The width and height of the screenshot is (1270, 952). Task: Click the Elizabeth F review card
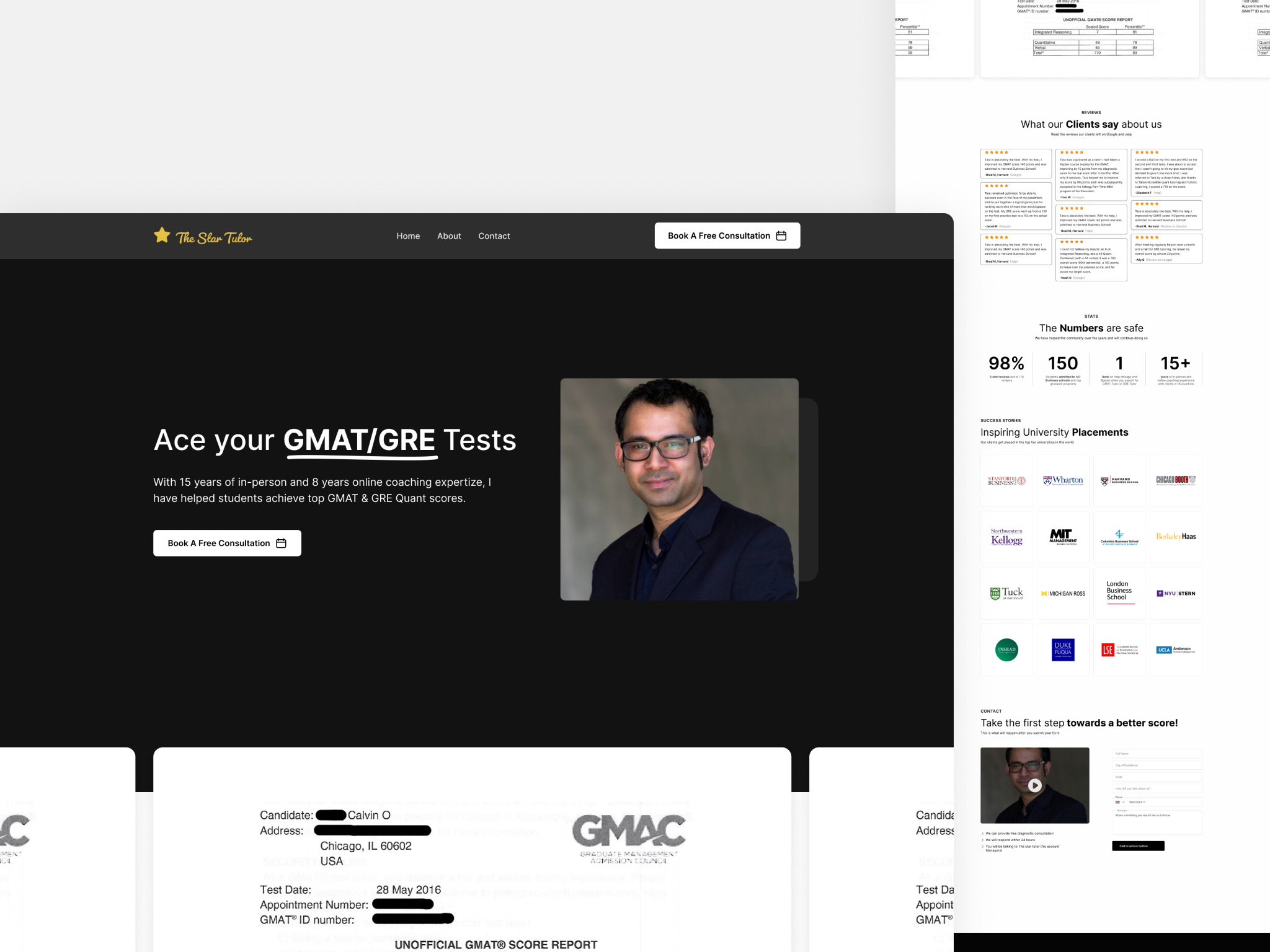1166,173
